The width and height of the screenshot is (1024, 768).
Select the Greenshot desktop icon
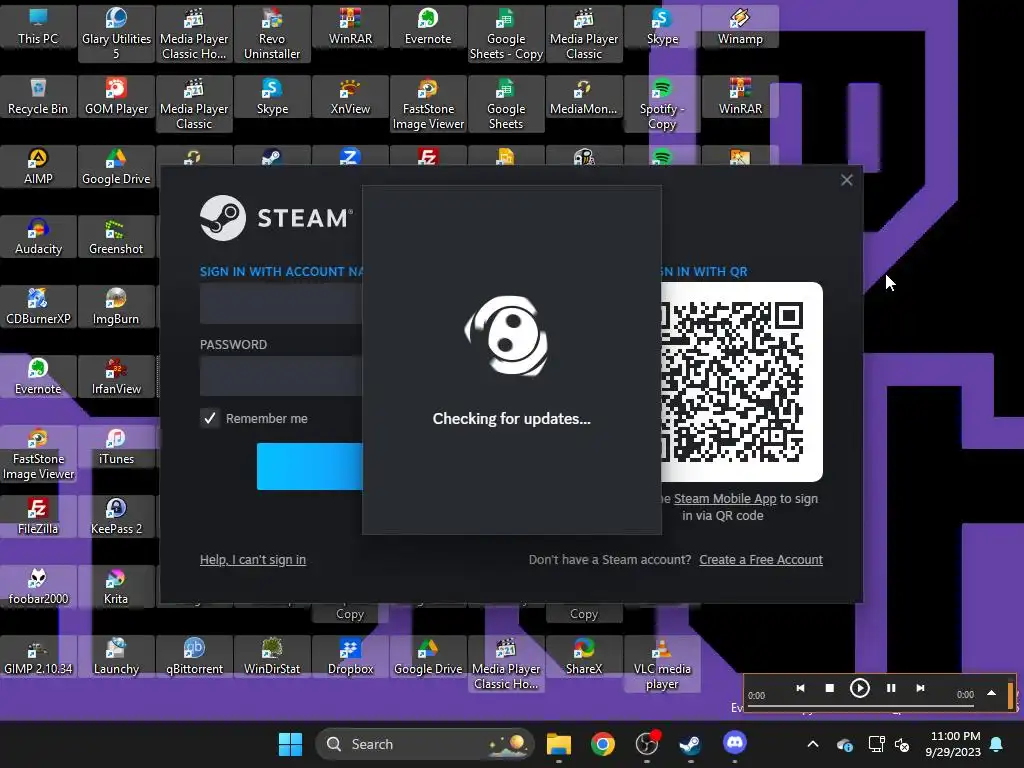point(116,236)
